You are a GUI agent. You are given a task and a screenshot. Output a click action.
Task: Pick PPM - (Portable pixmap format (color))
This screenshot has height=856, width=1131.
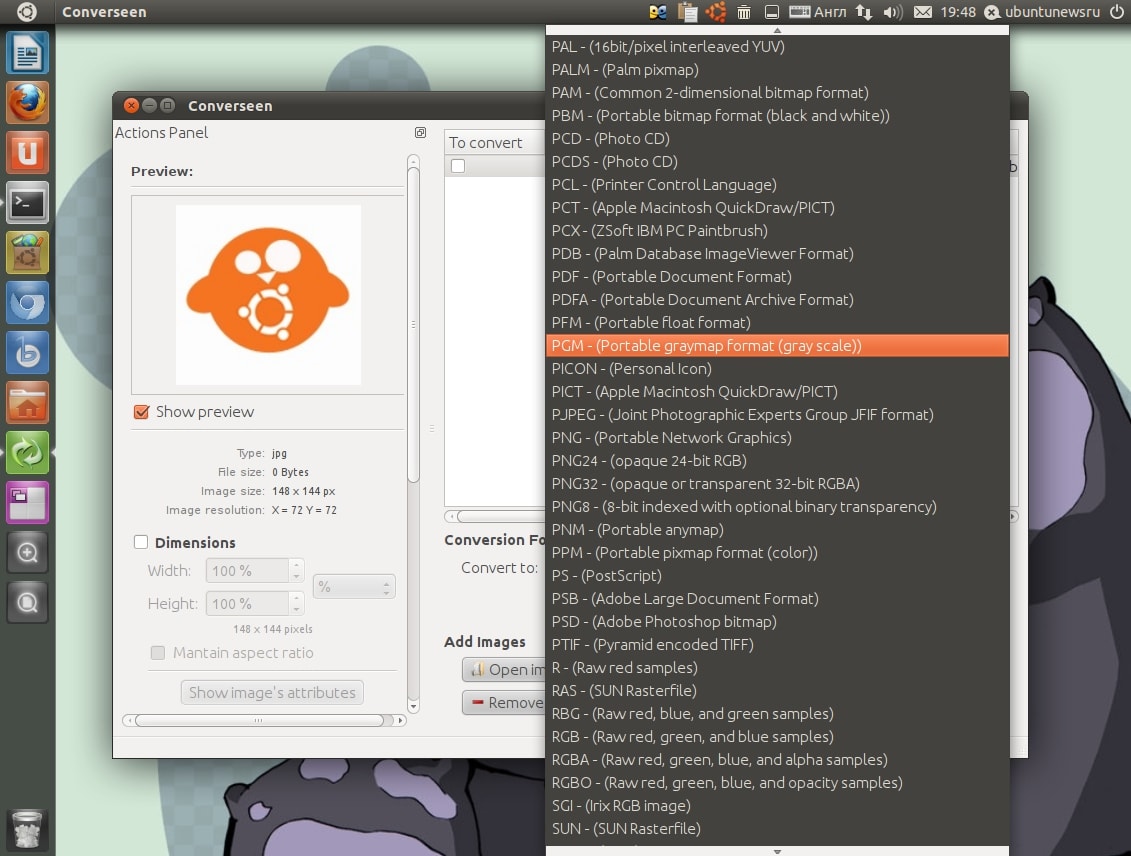click(x=777, y=552)
